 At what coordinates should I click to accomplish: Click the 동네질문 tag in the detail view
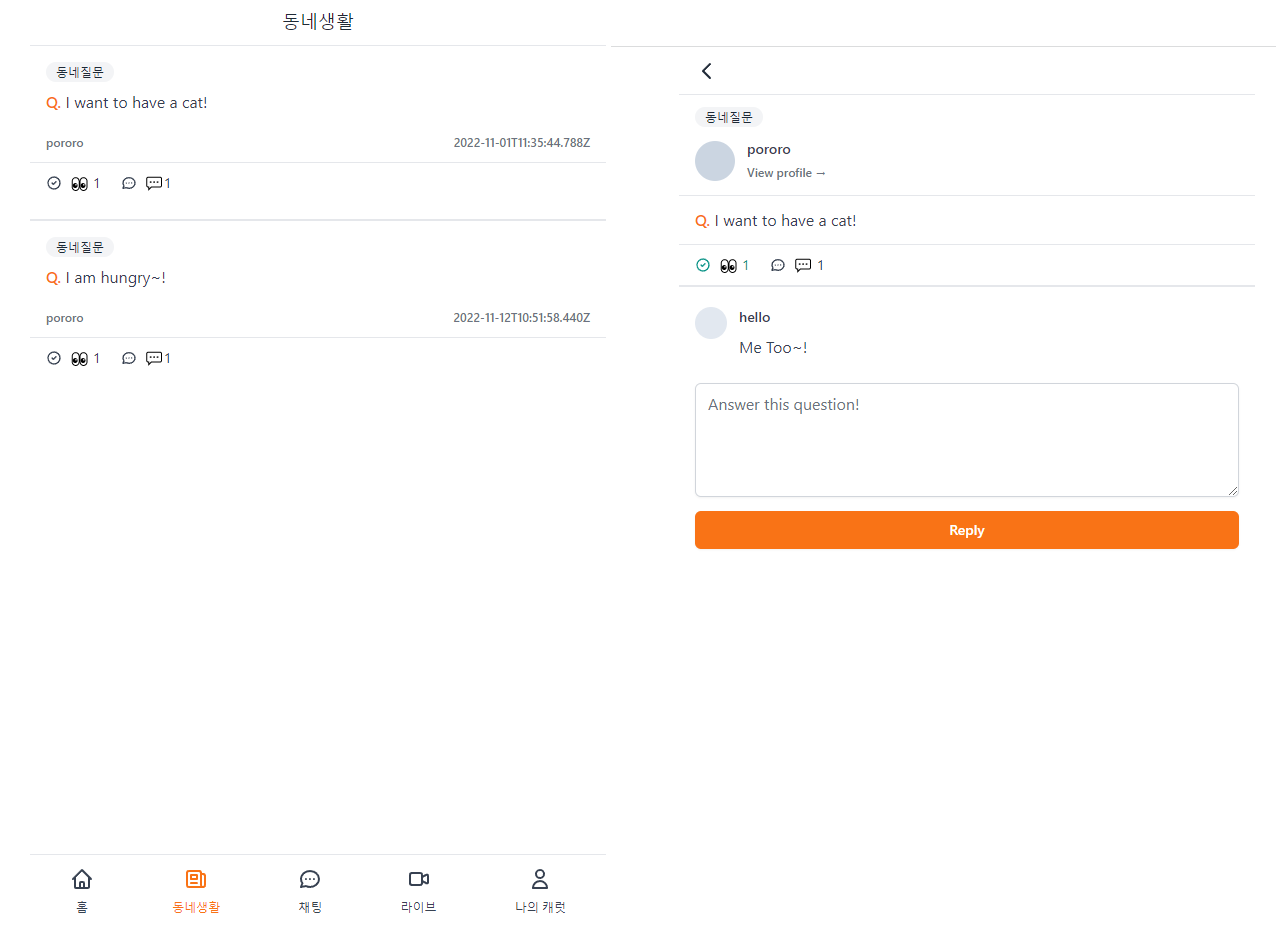point(729,117)
